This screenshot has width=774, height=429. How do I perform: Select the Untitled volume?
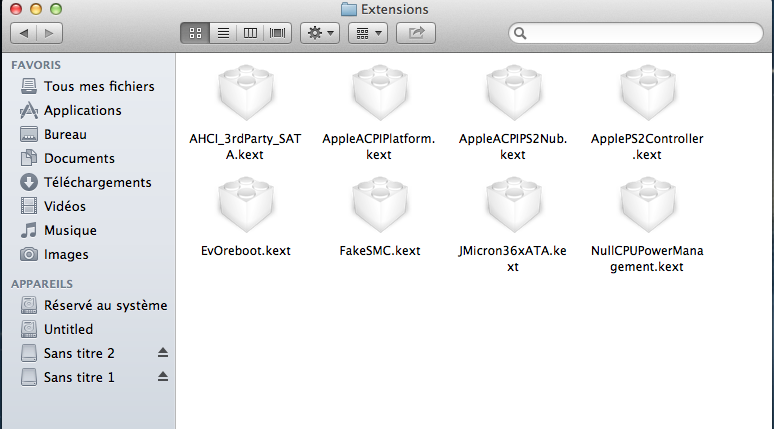coord(88,329)
